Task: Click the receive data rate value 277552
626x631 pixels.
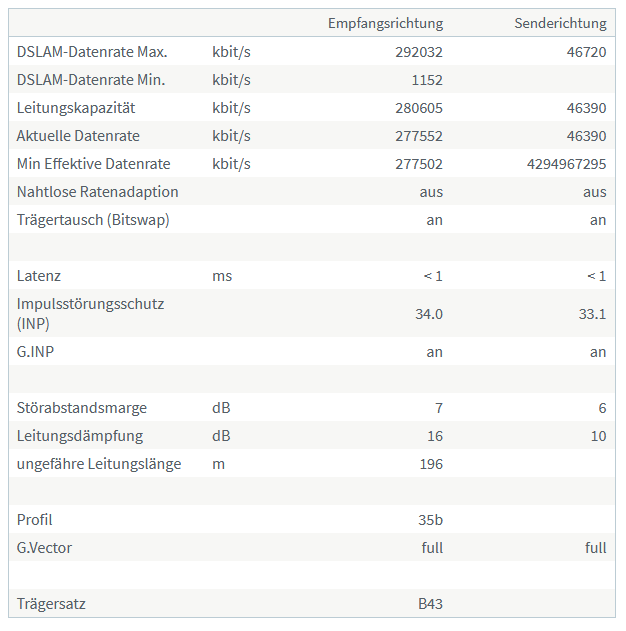Action: click(x=418, y=136)
